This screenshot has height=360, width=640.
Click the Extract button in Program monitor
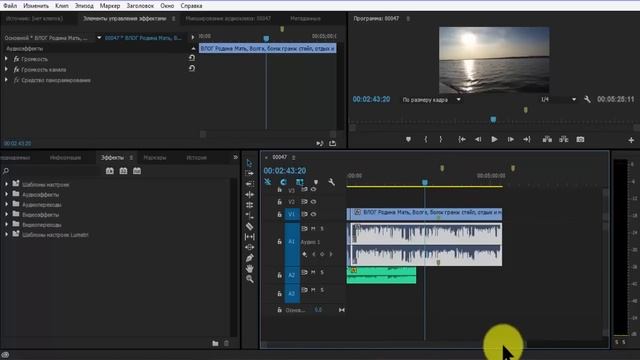[x=563, y=140]
